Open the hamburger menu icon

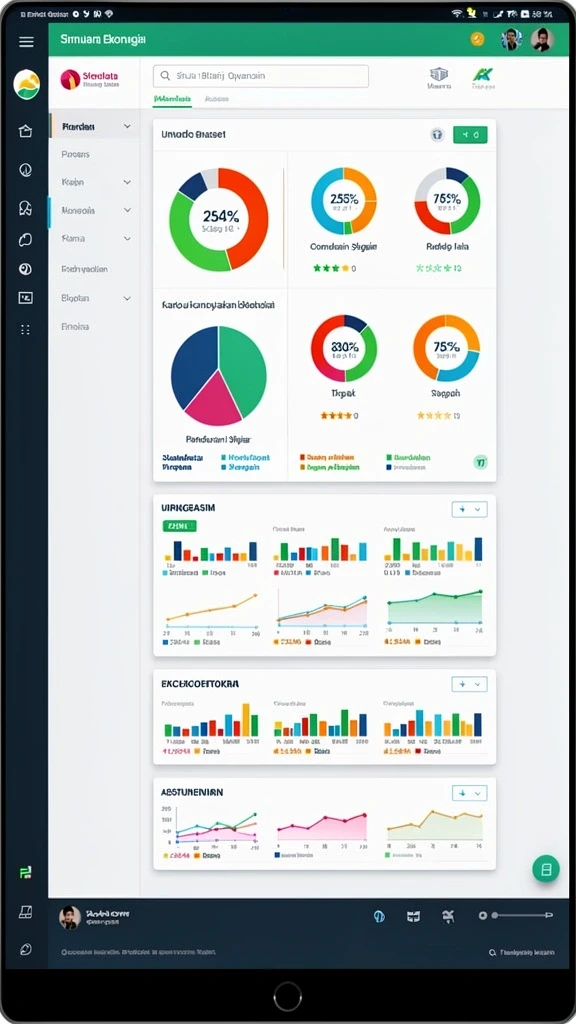click(x=26, y=42)
